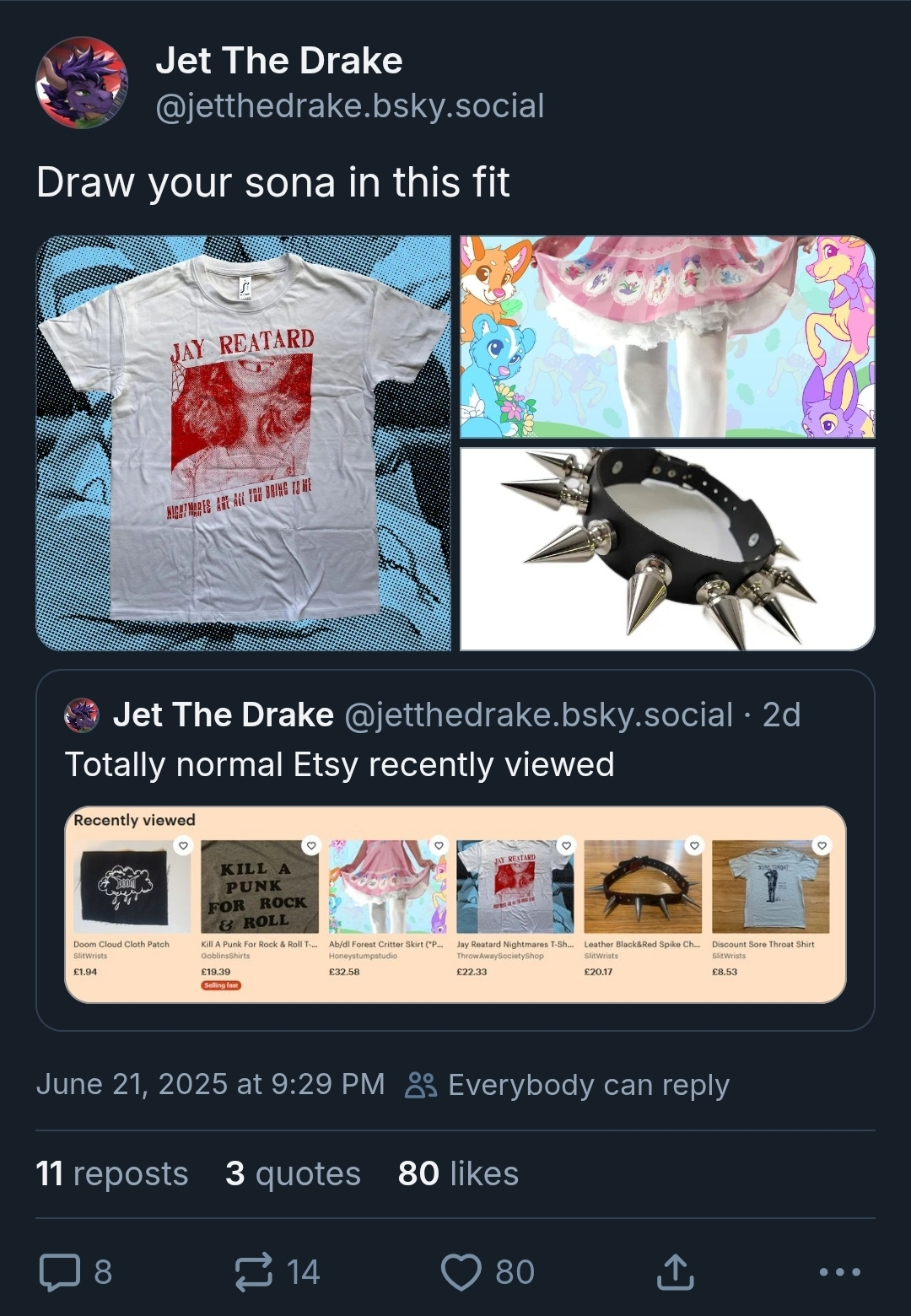Viewport: 911px width, 1316px height.
Task: Toggle heart on Leather Spike Choker listing
Action: coord(693,845)
